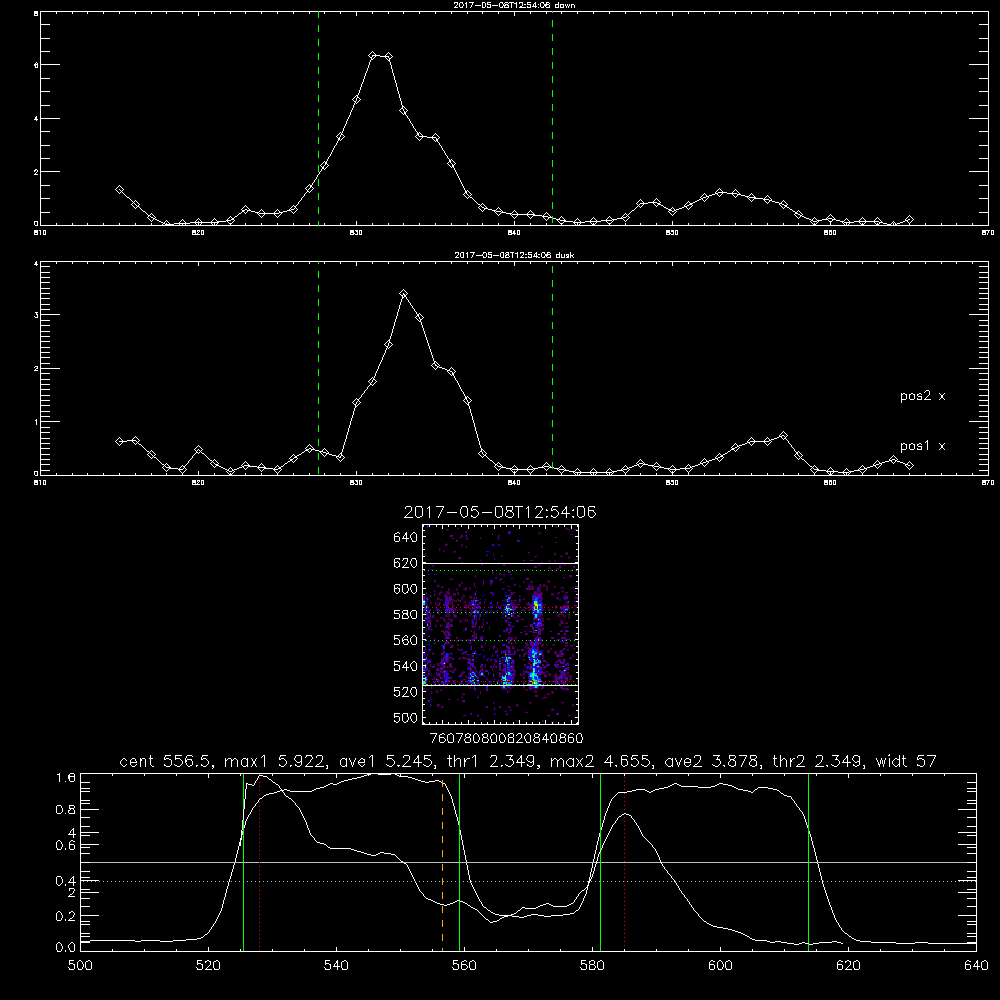Select the timestamp title above the heatmap image

500,512
